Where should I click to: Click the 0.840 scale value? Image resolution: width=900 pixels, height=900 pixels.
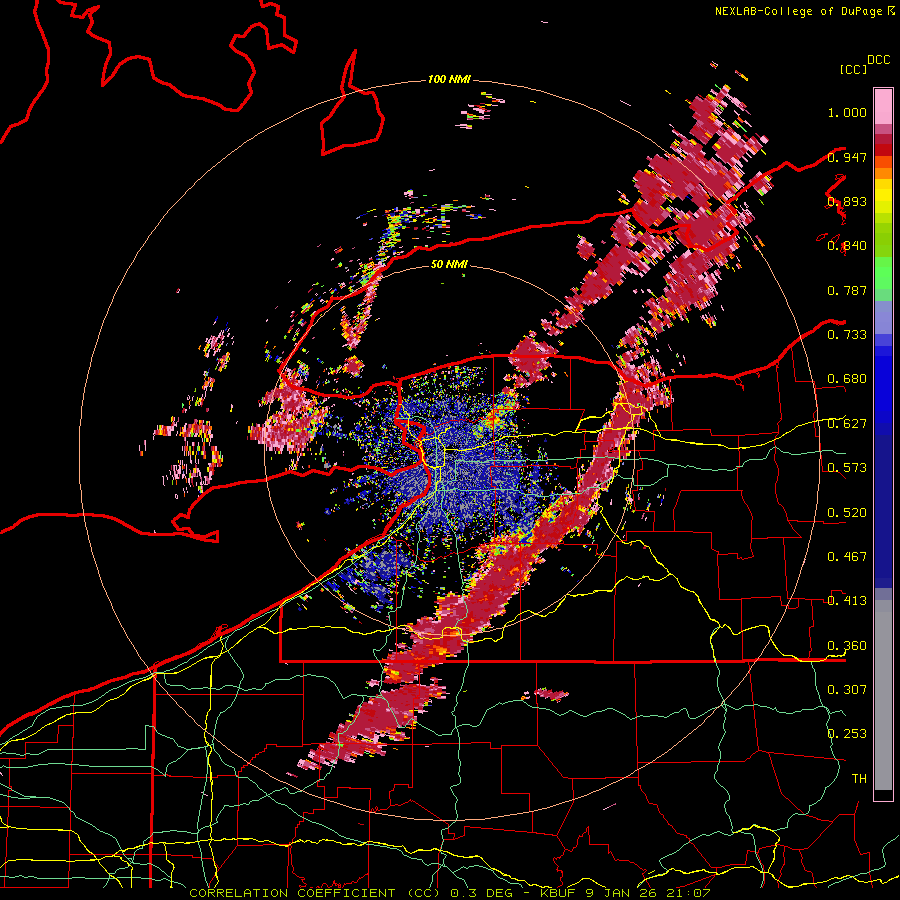pos(847,246)
